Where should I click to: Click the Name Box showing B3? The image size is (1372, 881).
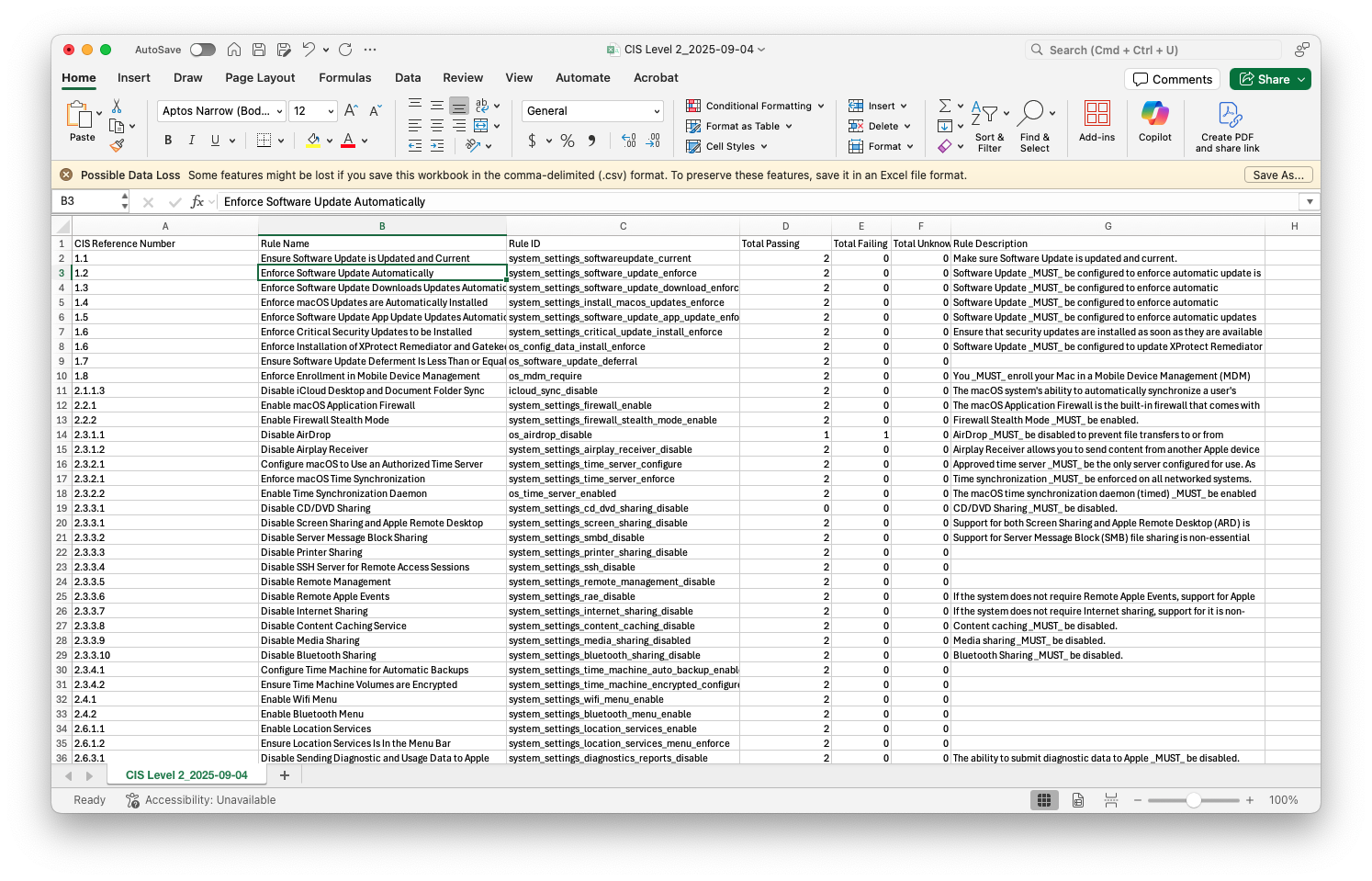[x=90, y=201]
